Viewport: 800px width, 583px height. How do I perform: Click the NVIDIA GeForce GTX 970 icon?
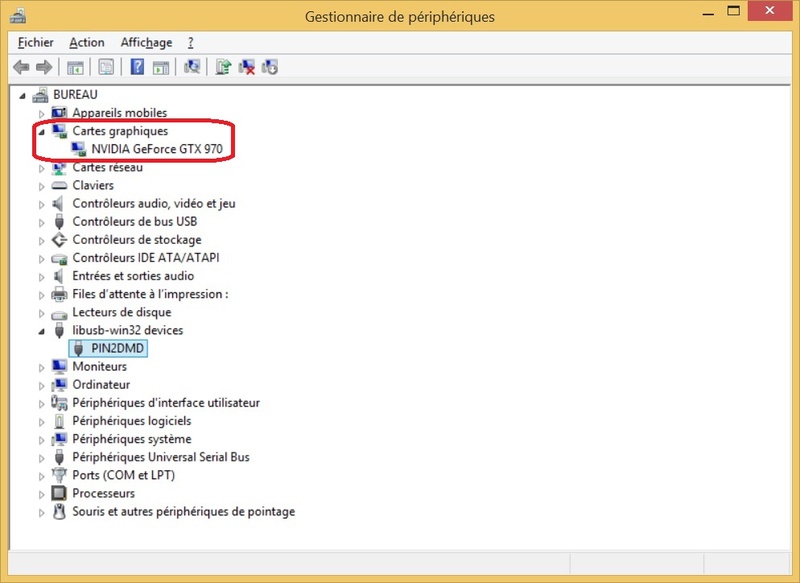pos(78,149)
